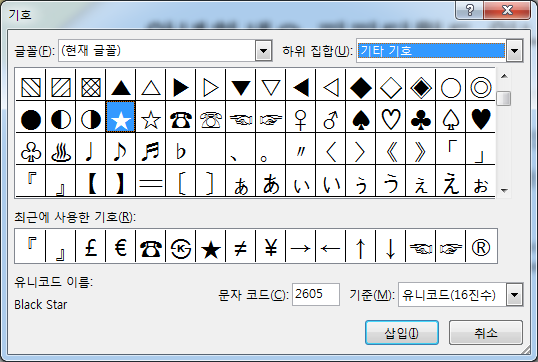Select the white up-pointing triangle symbol
This screenshot has width=538, height=362.
(151, 87)
